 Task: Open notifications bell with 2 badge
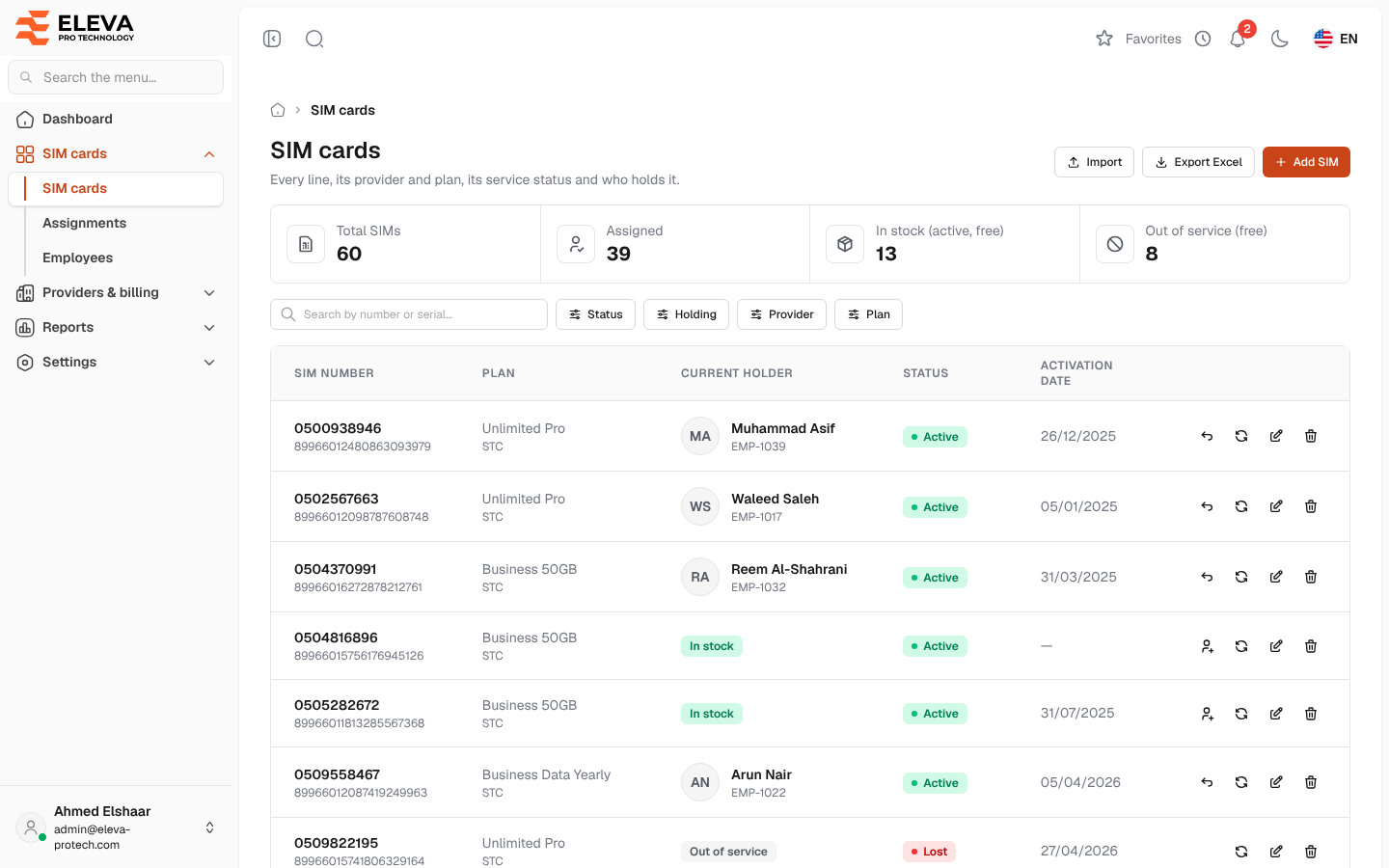(1239, 39)
